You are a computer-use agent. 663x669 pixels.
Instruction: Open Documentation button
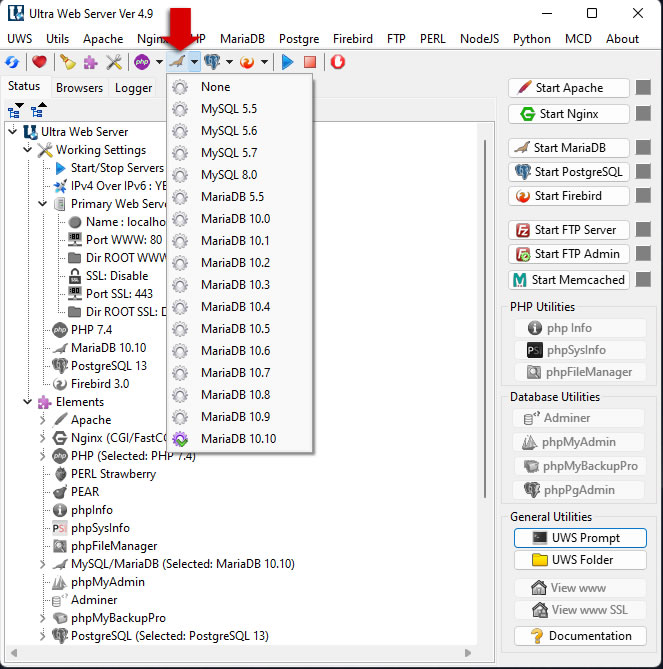click(x=580, y=636)
